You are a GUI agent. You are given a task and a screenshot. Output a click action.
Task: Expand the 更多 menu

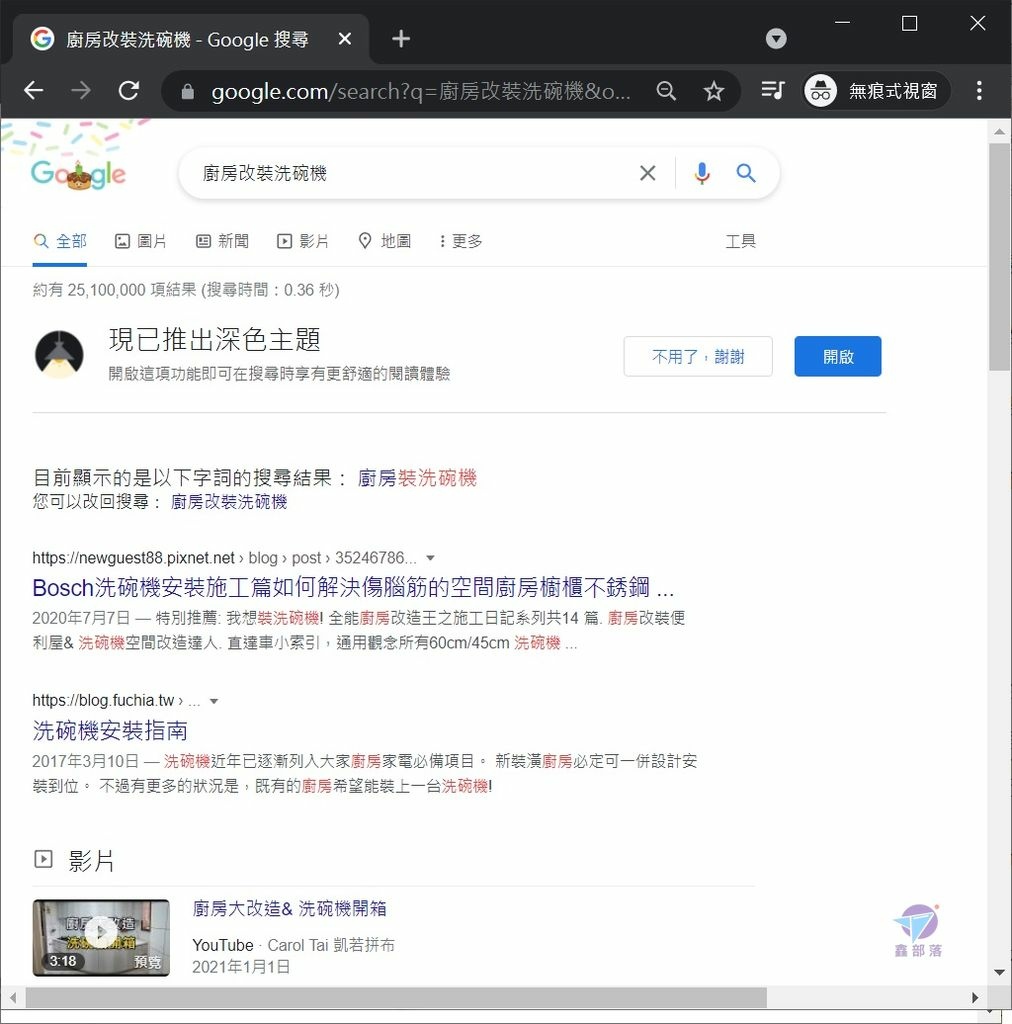(461, 241)
